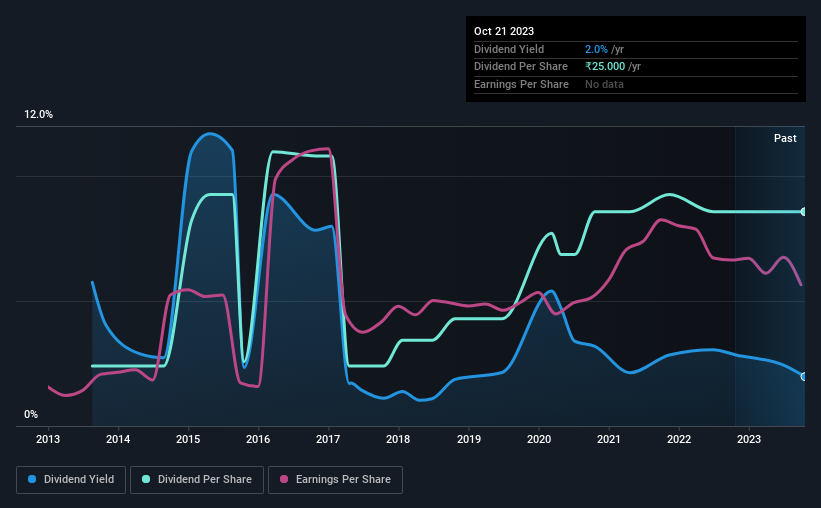Toggle the Dividend Per Share legend button

click(x=197, y=480)
